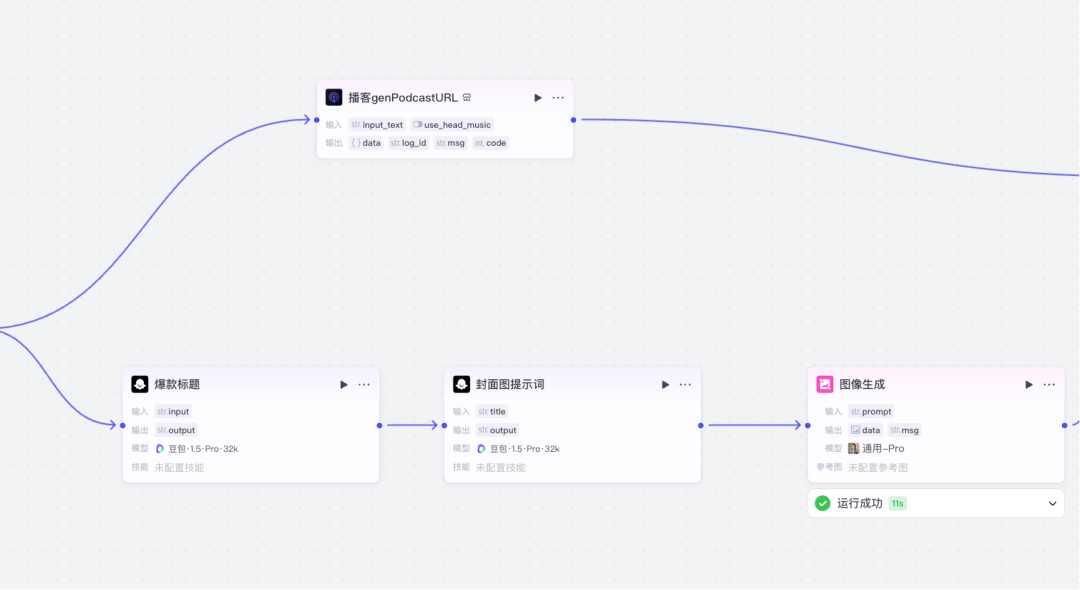1080x590 pixels.
Task: Click the output port of 图像生成 node
Action: pyautogui.click(x=1064, y=425)
